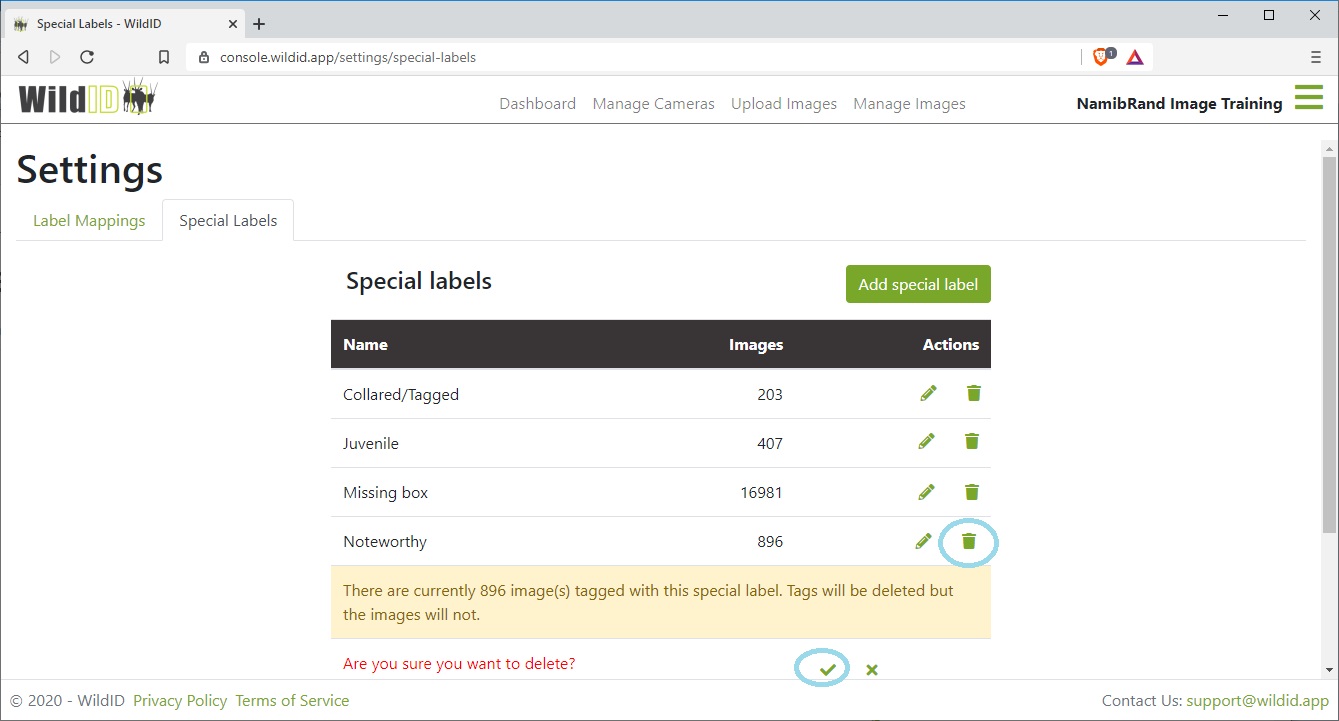Click image count 896
The image size is (1339, 721).
point(770,542)
